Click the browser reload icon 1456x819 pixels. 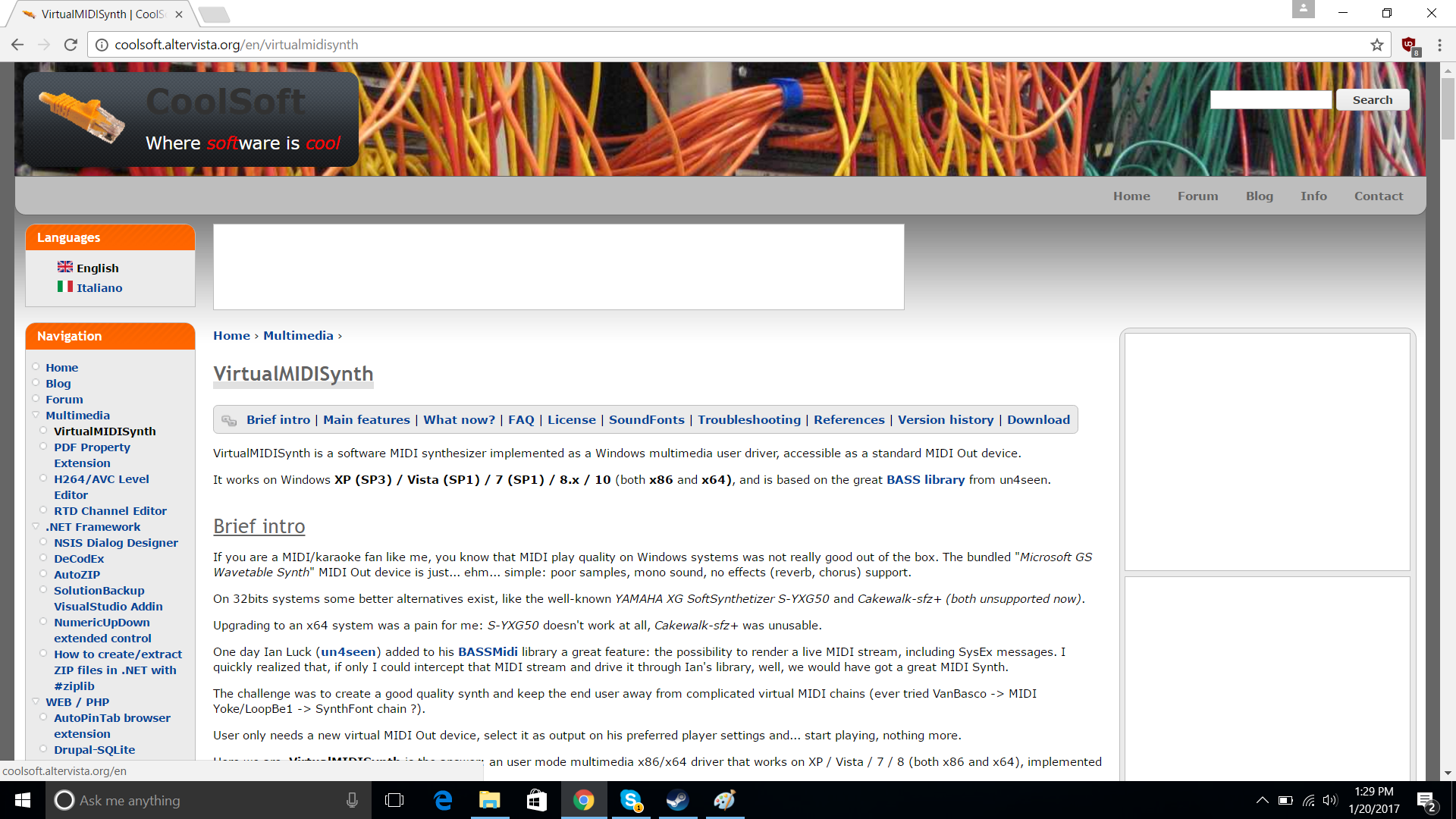pos(71,45)
